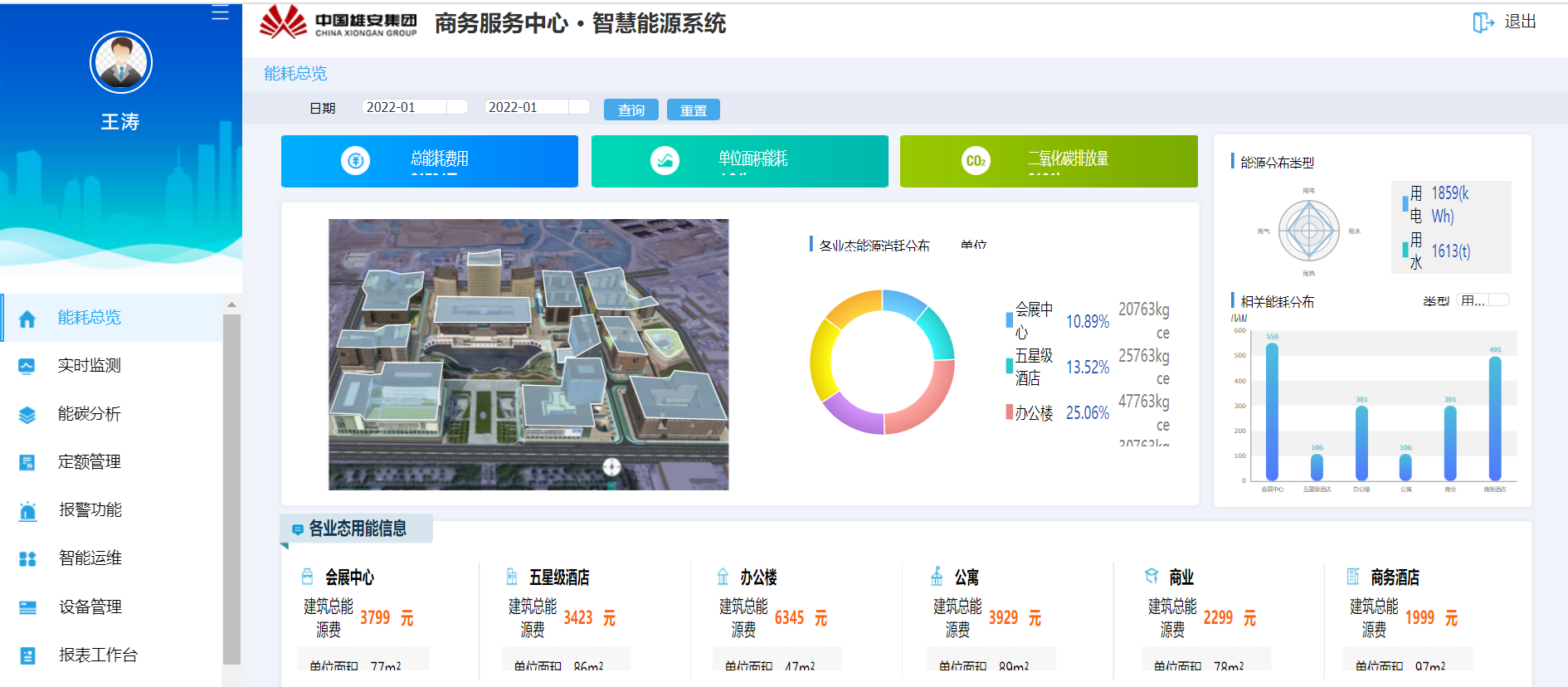
Task: Click the donut chart of energy distribution
Action: pos(882,362)
